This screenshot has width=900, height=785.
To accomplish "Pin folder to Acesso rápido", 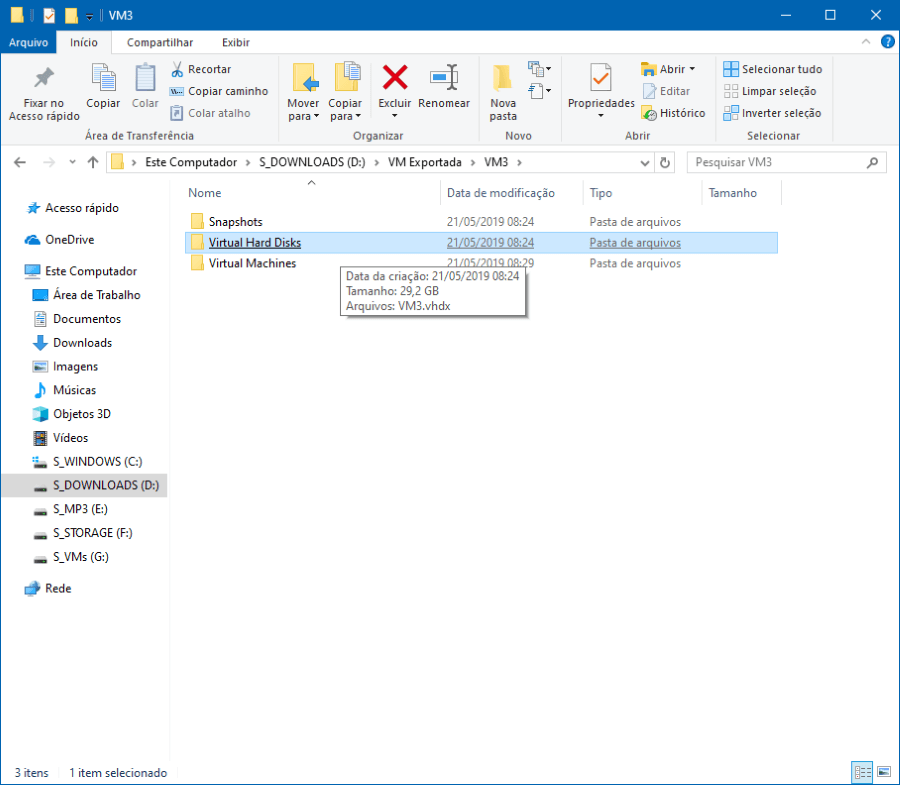I will [44, 92].
